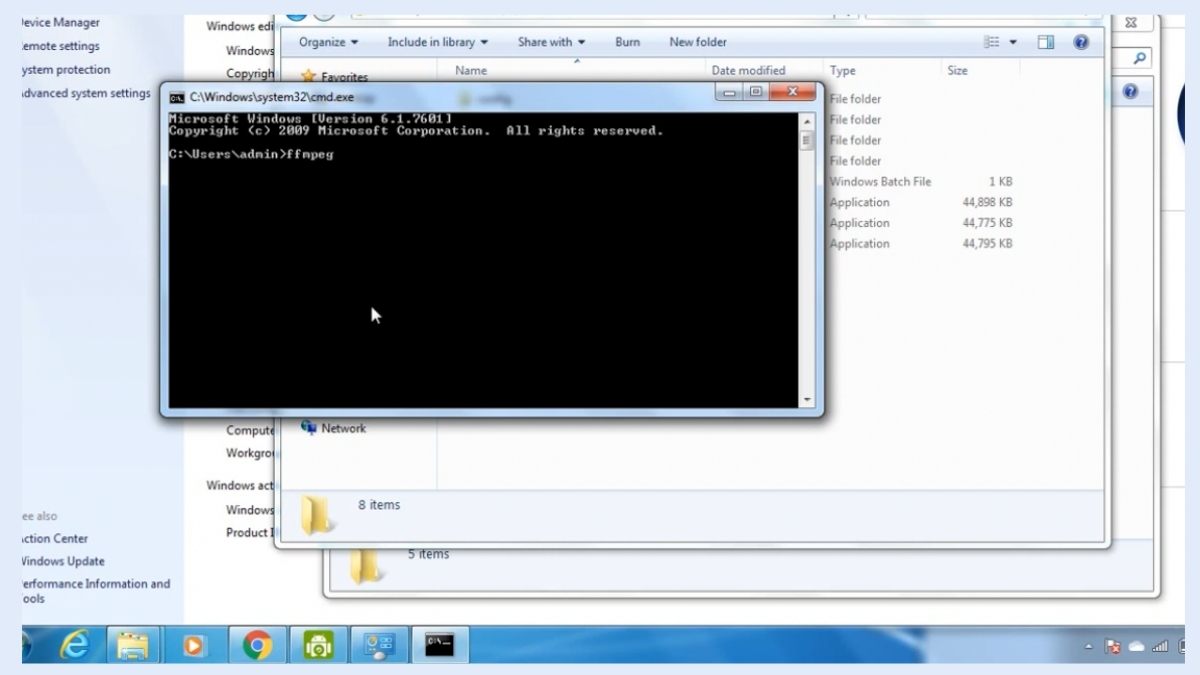This screenshot has height=675, width=1200.
Task: Maximize the cmd.exe window
Action: pos(756,92)
